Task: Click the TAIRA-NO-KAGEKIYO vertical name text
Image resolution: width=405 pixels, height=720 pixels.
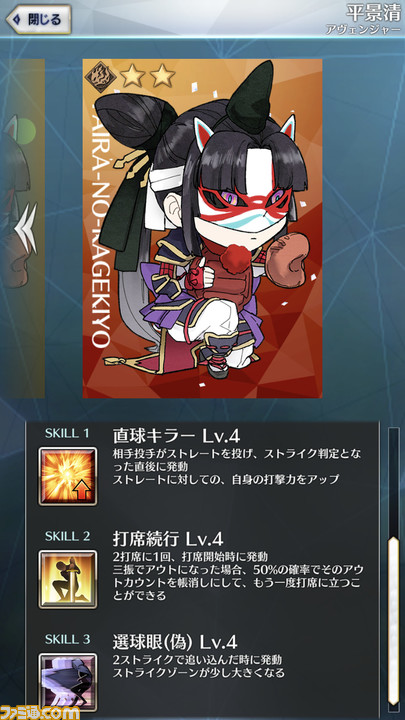Action: pyautogui.click(x=101, y=223)
